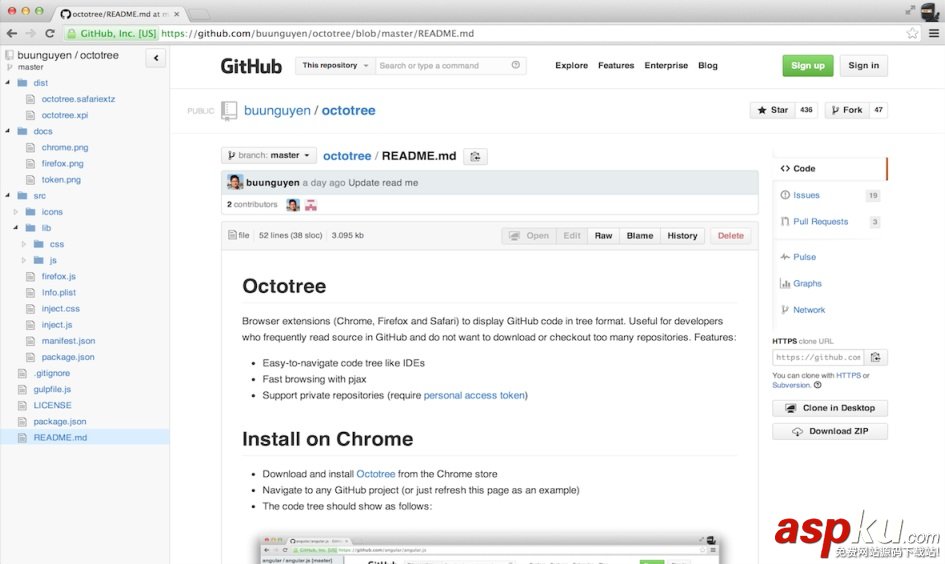Star the octotree repository
The width and height of the screenshot is (945, 564).
tap(772, 110)
